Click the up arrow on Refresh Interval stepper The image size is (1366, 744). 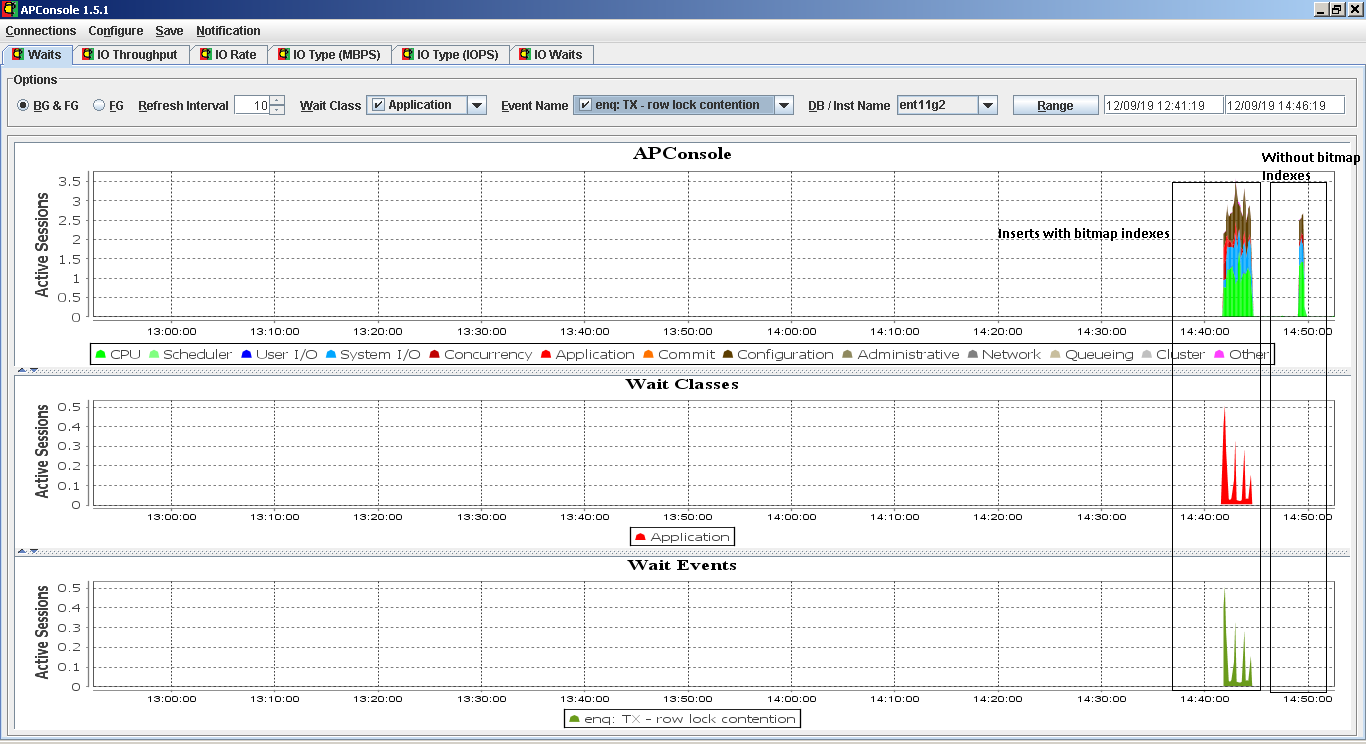tap(277, 100)
